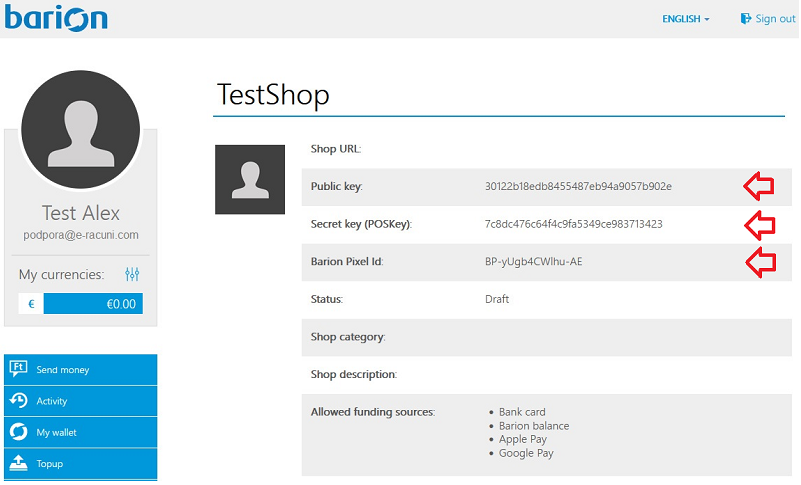Open the Barion logo home link
801x485 pixels.
coord(56,18)
